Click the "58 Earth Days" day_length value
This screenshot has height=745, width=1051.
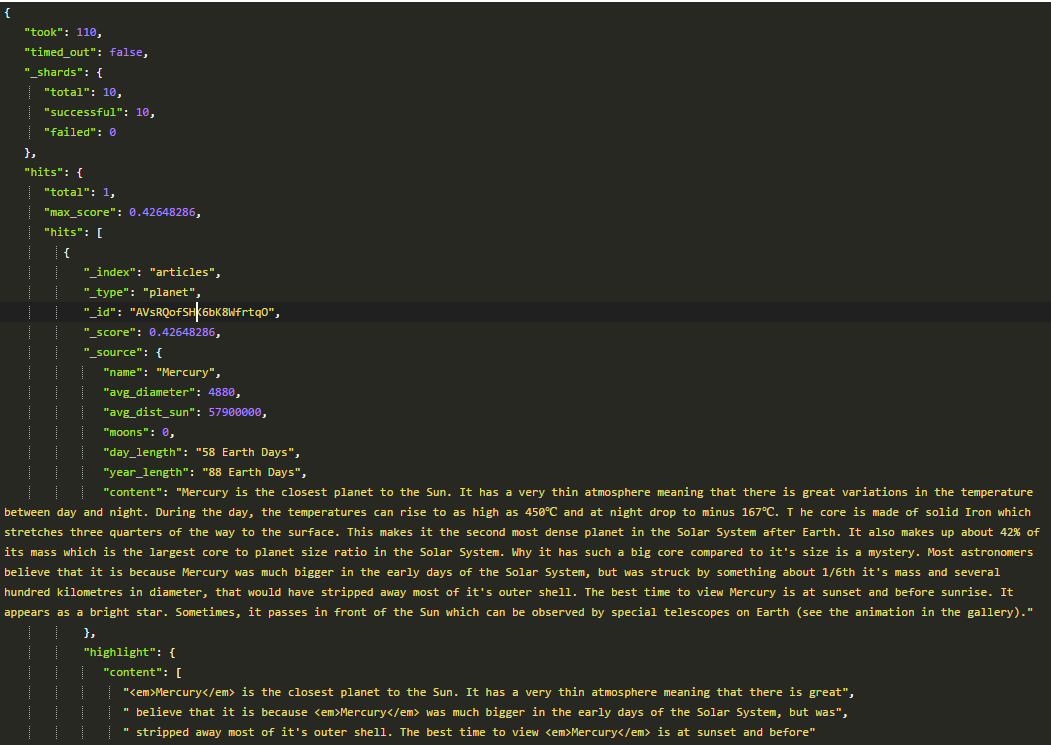247,452
